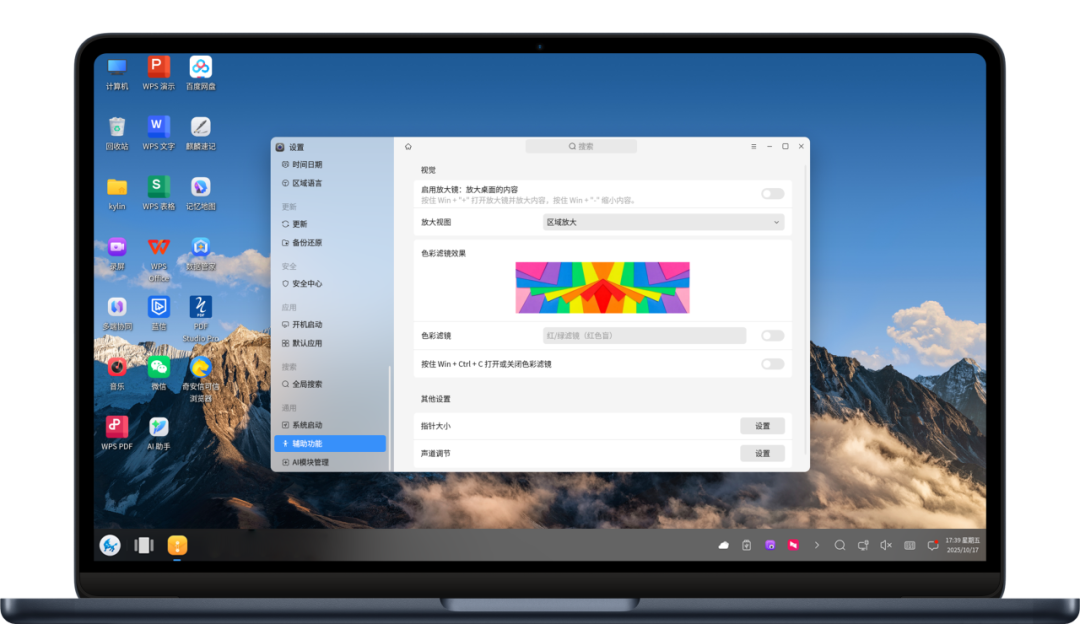
Task: Click the 搜索 search field in Settings
Action: click(581, 146)
